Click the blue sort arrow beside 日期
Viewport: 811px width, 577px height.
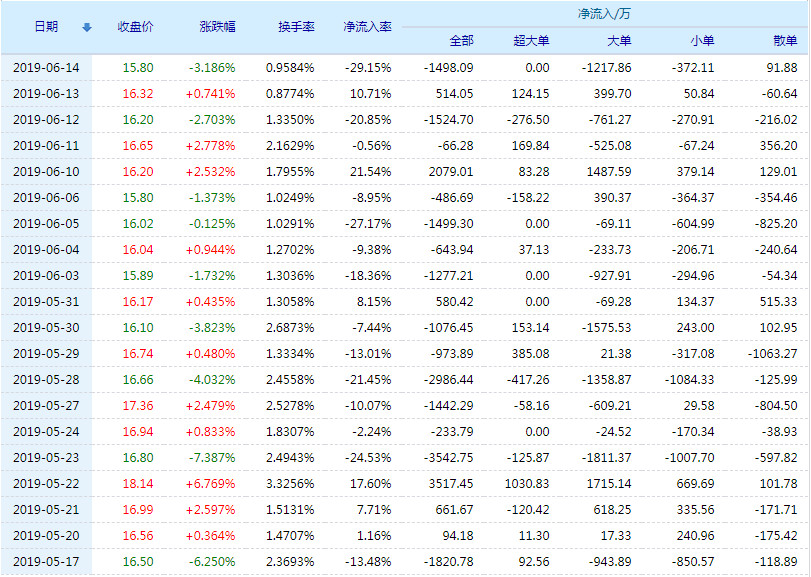tap(86, 27)
